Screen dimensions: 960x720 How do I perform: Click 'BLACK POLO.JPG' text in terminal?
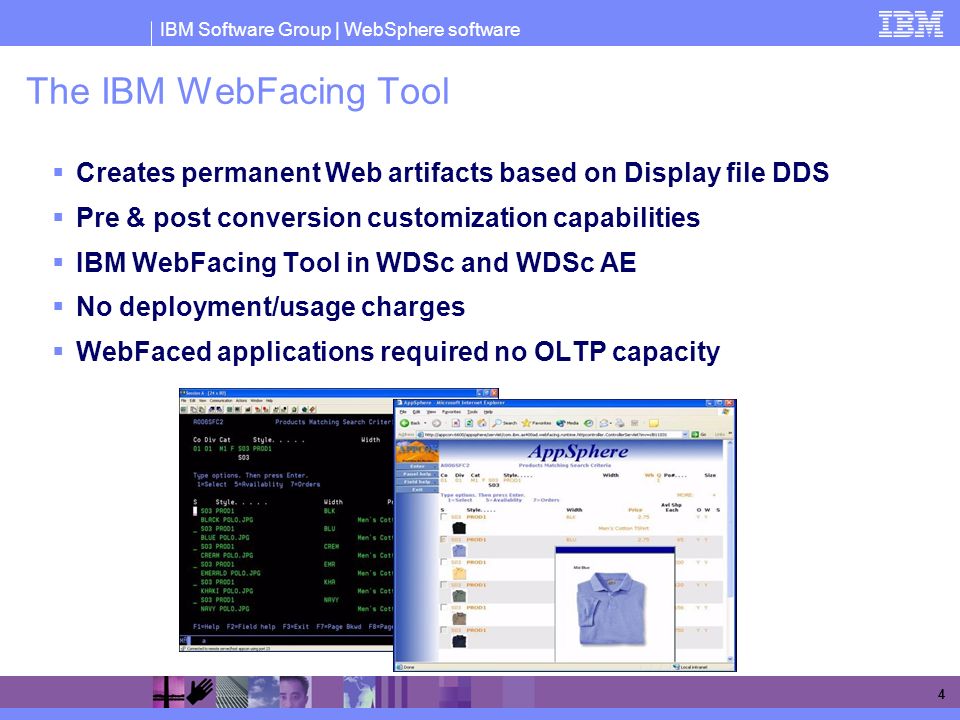click(227, 520)
